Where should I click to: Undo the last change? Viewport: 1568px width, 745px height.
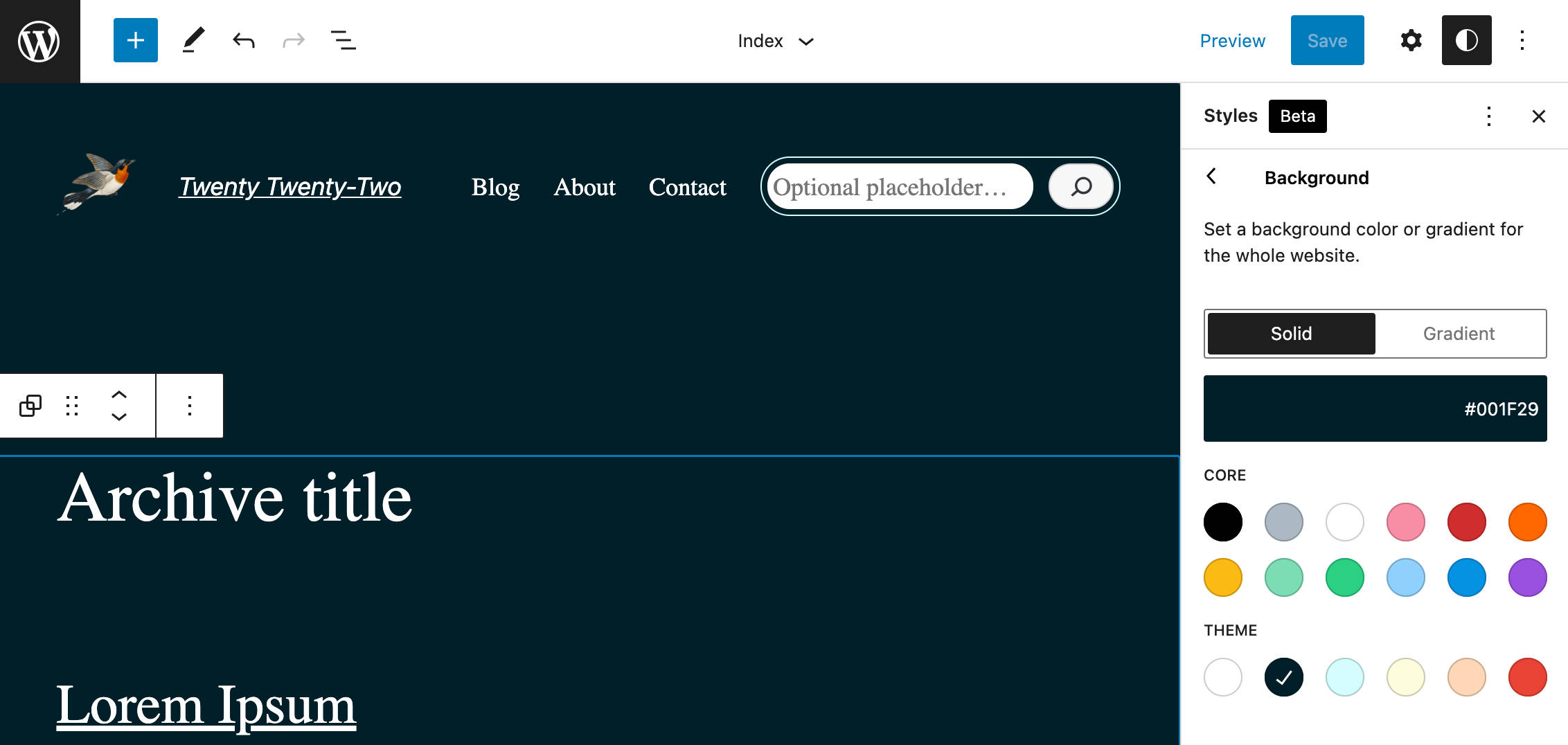pos(244,40)
